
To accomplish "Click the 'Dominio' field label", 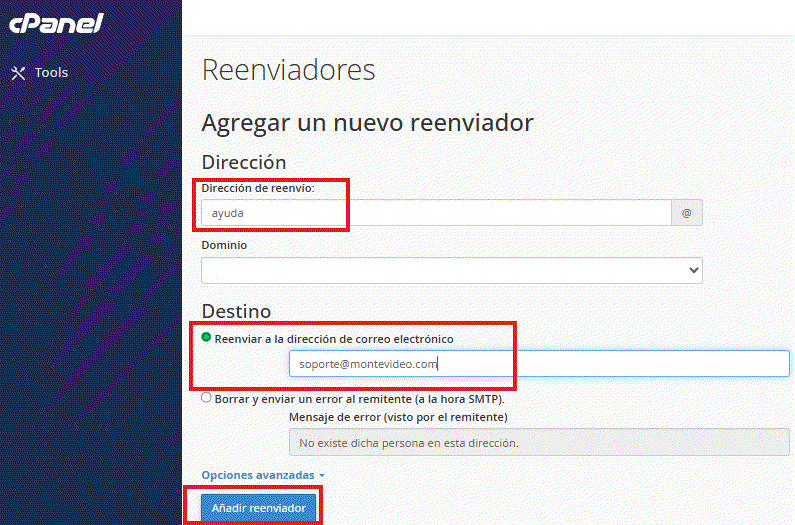I will coord(224,245).
